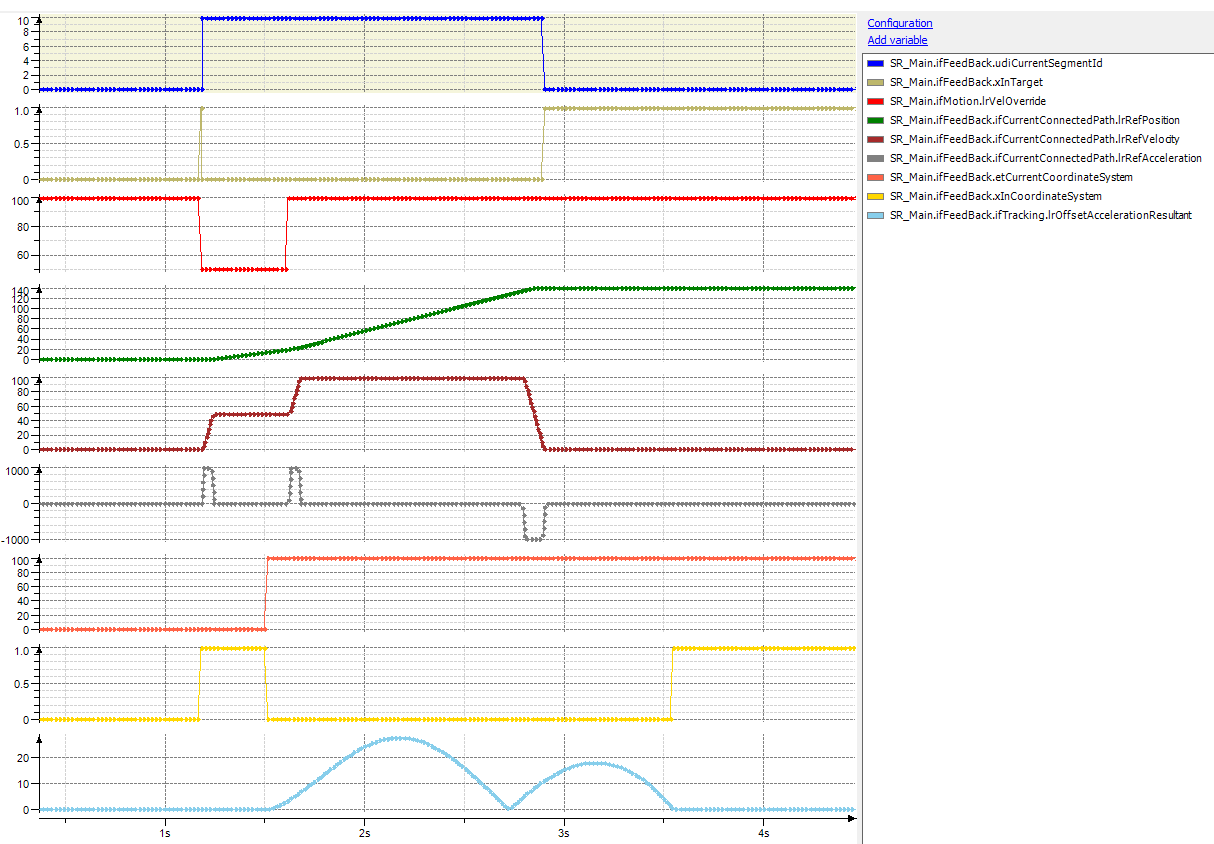
Task: Click peak of light blue acceleration curve
Action: pyautogui.click(x=398, y=737)
